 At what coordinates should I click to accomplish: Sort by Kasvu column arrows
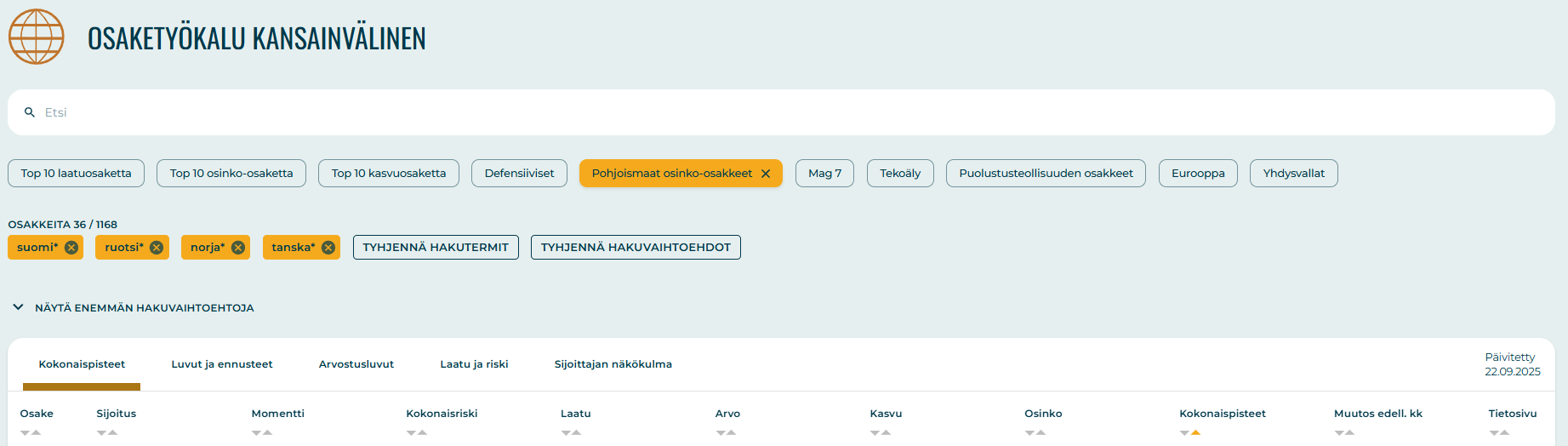(881, 432)
